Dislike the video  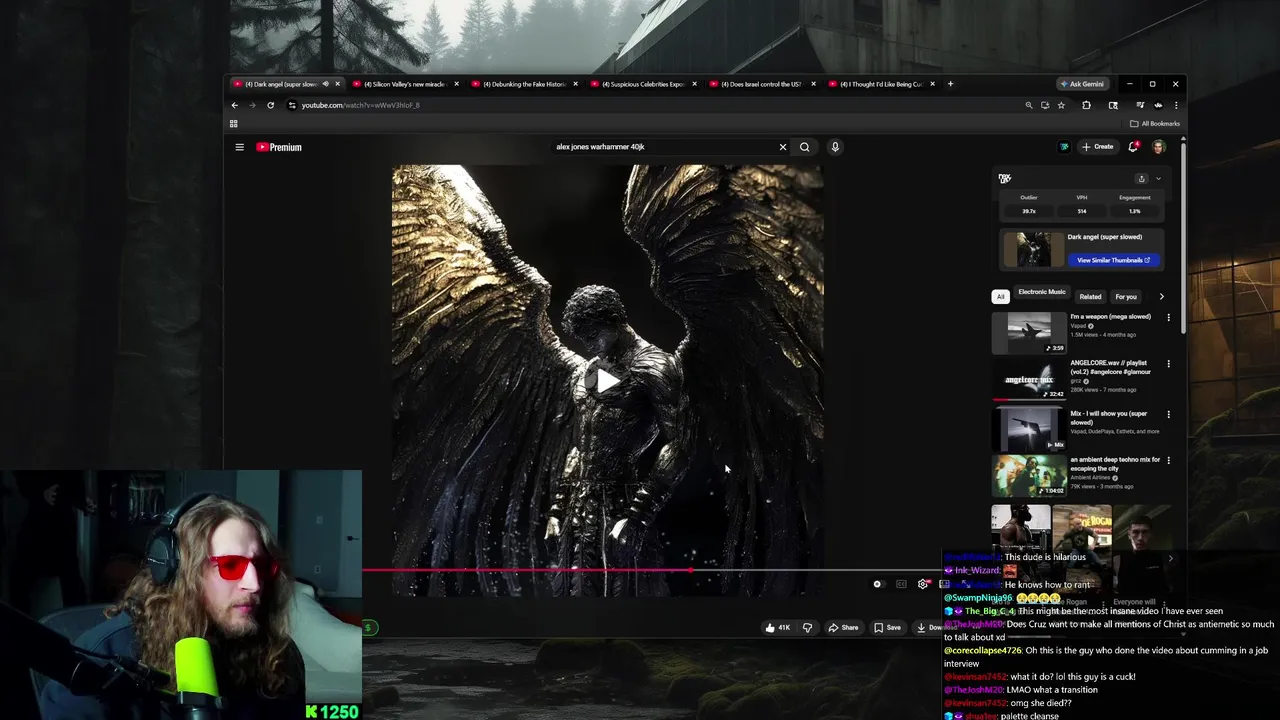pos(807,628)
